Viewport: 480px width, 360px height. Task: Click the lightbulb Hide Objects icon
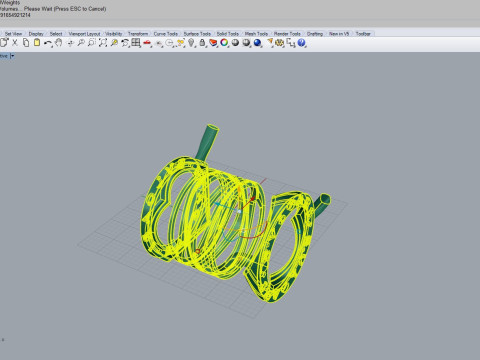(191, 43)
